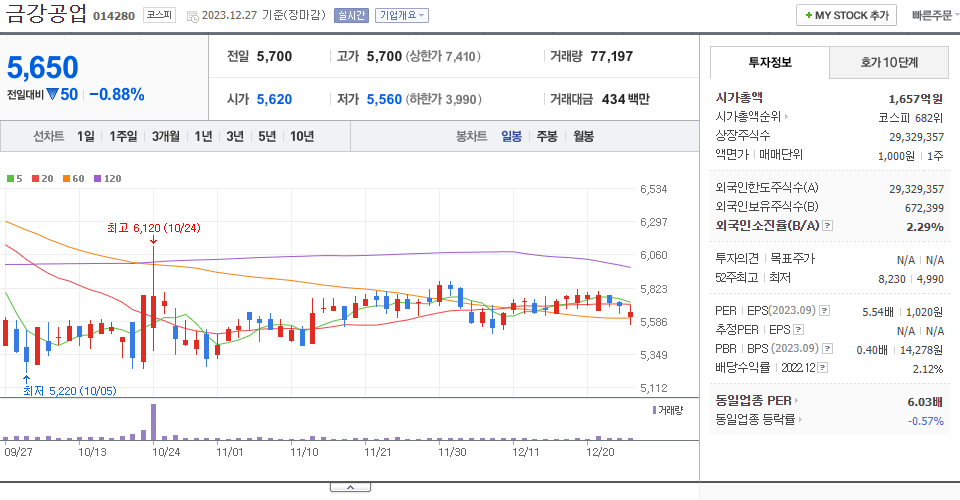This screenshot has height=500, width=960.
Task: Click help icon next to 배당수익률 2022.12
Action: (x=823, y=368)
